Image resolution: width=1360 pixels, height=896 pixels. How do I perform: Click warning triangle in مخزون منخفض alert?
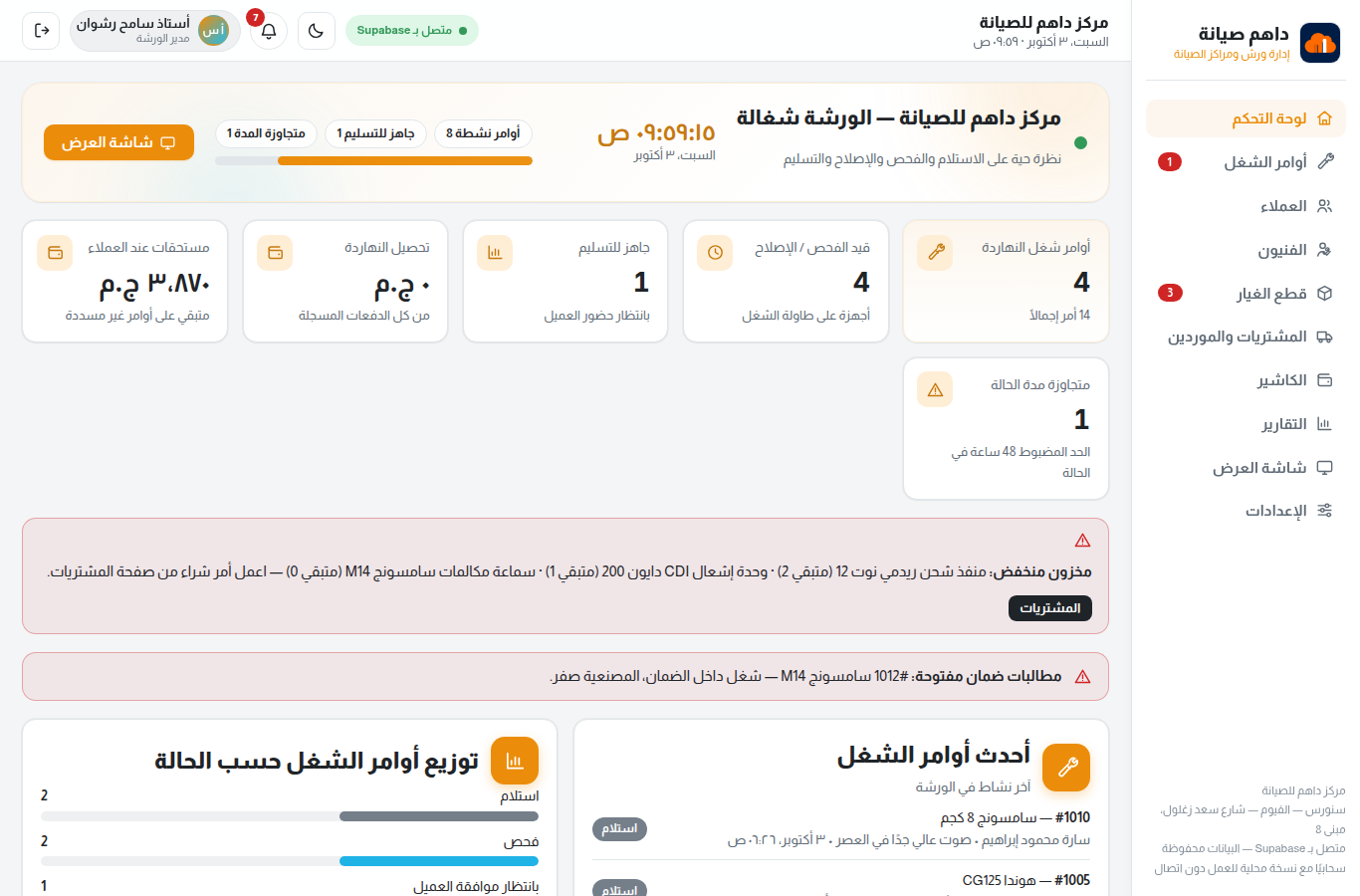click(x=1083, y=541)
